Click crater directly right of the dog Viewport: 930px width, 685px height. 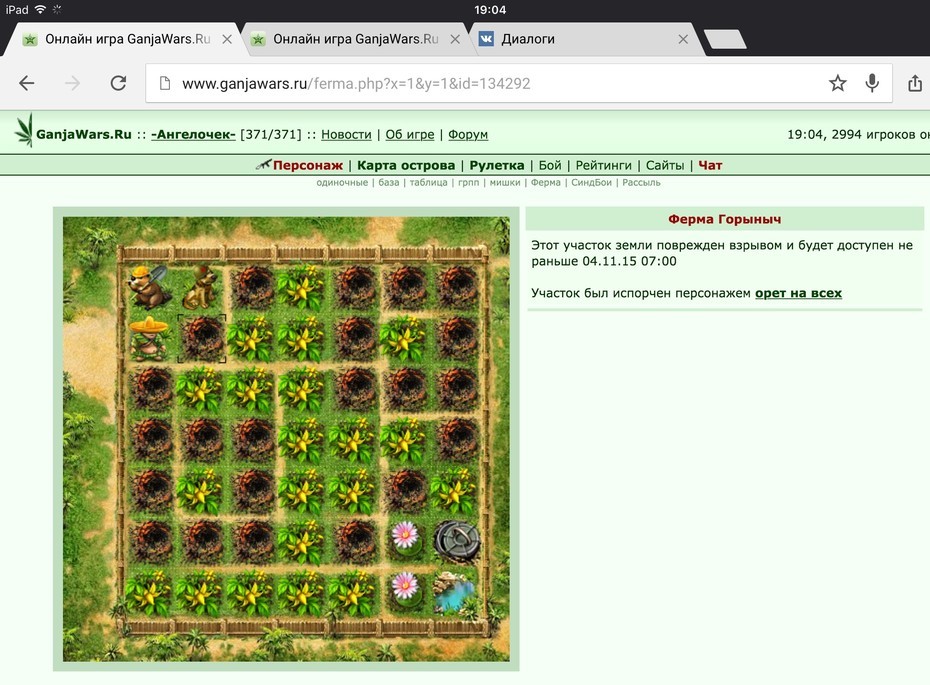point(252,287)
